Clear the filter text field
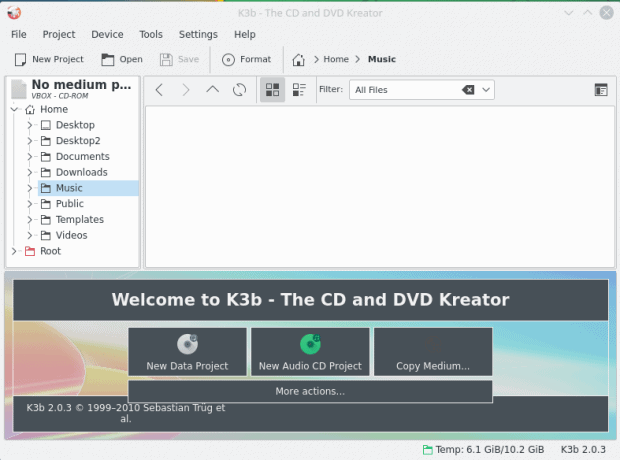Viewport: 620px width, 460px height. pos(468,90)
